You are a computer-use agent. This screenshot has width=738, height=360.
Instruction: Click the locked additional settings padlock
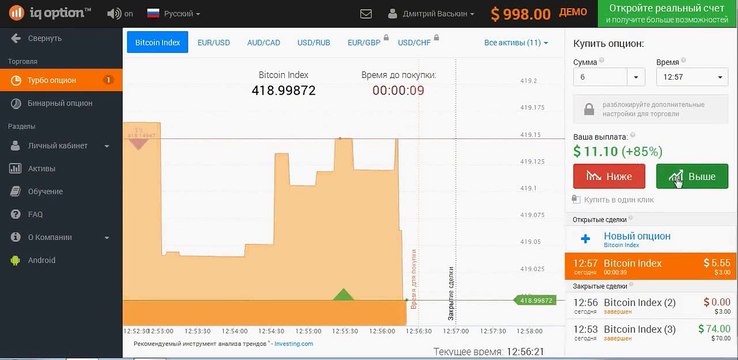point(589,109)
